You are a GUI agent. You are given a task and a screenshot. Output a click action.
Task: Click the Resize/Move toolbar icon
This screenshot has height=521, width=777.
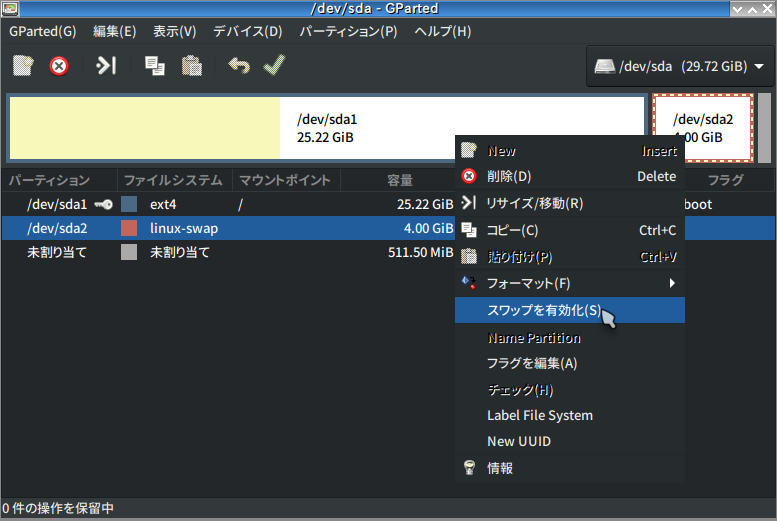106,65
